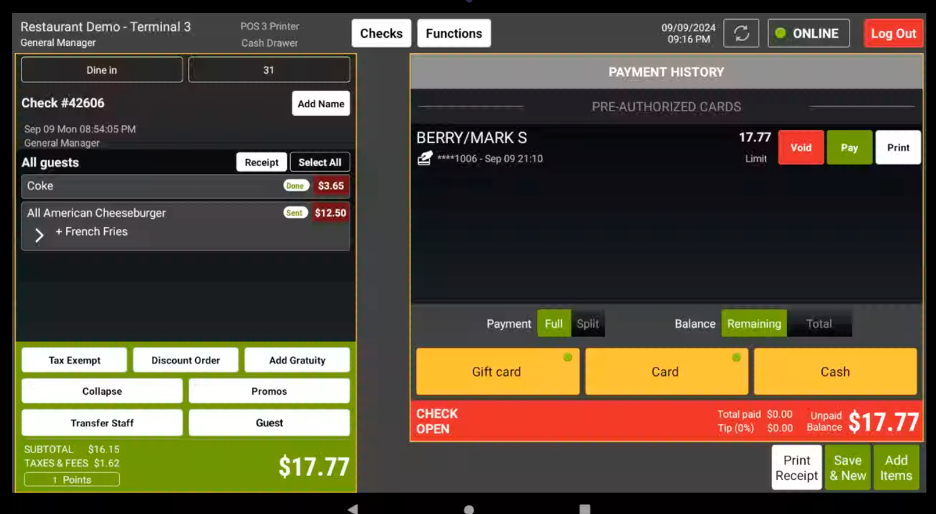This screenshot has height=514, width=936.
Task: Open the Checks tab
Action: tap(381, 33)
